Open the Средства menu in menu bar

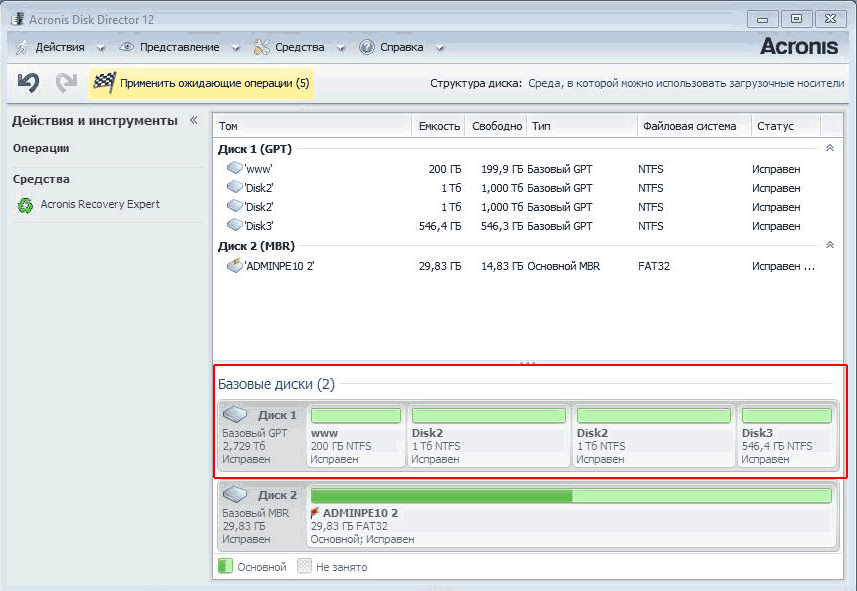click(300, 48)
